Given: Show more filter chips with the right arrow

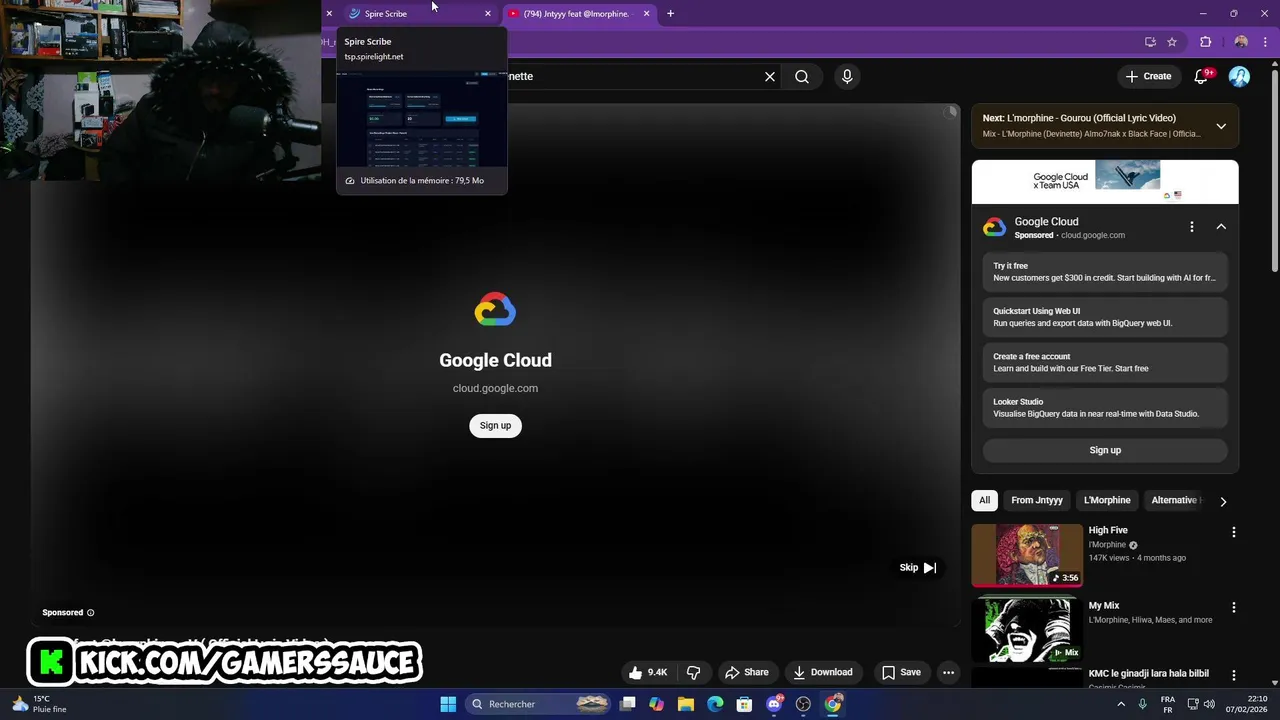Looking at the screenshot, I should click(1222, 501).
